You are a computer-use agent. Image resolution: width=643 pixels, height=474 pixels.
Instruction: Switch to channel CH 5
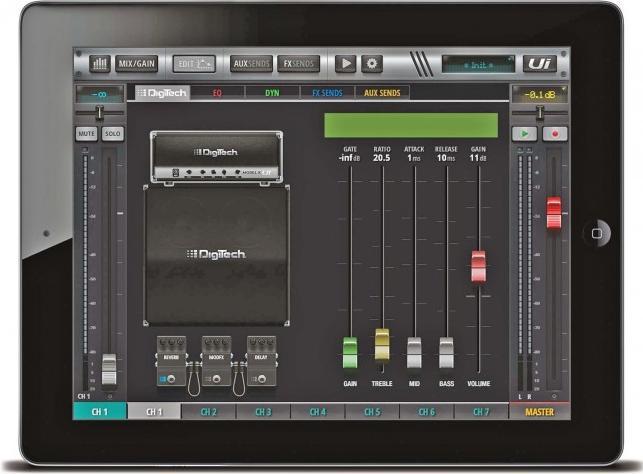(x=372, y=412)
